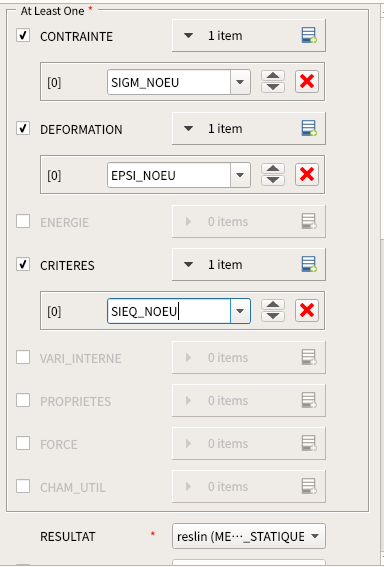This screenshot has width=384, height=567.
Task: Delete the SIGM_NOEU entry
Action: [x=307, y=81]
